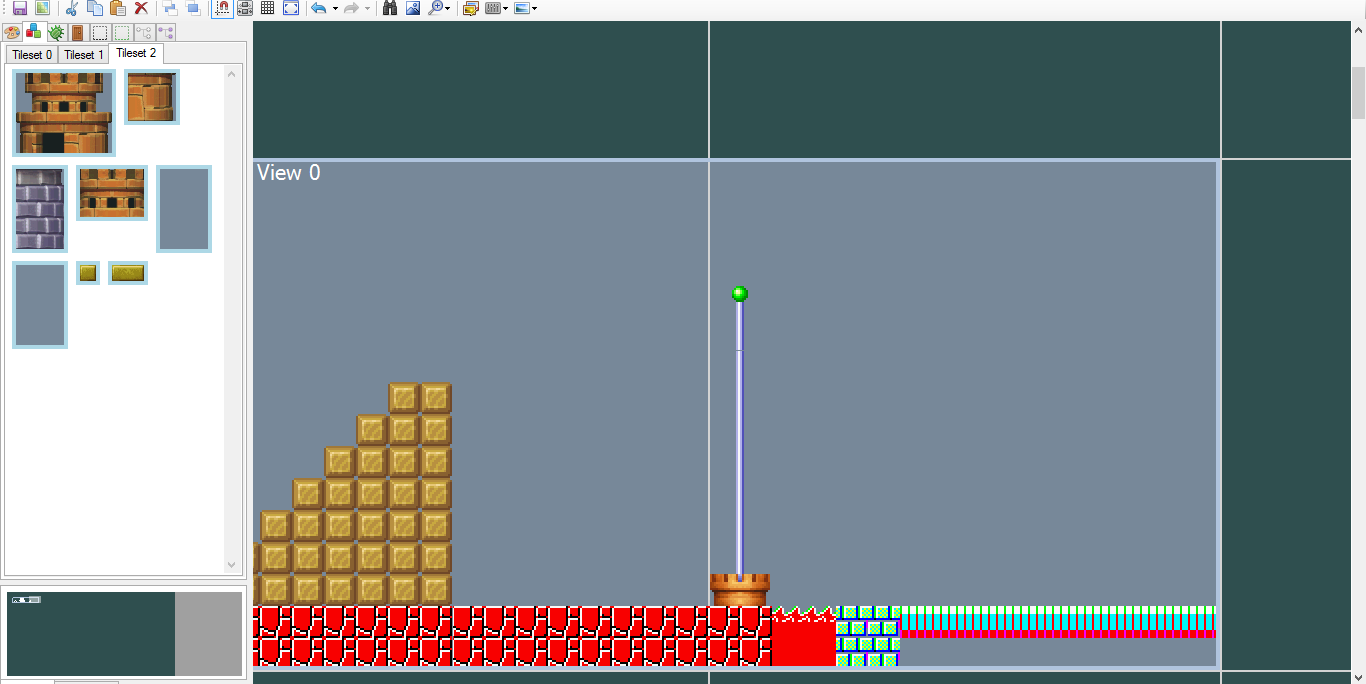Click the blue Undo arrow button
The height and width of the screenshot is (684, 1366).
(x=319, y=8)
